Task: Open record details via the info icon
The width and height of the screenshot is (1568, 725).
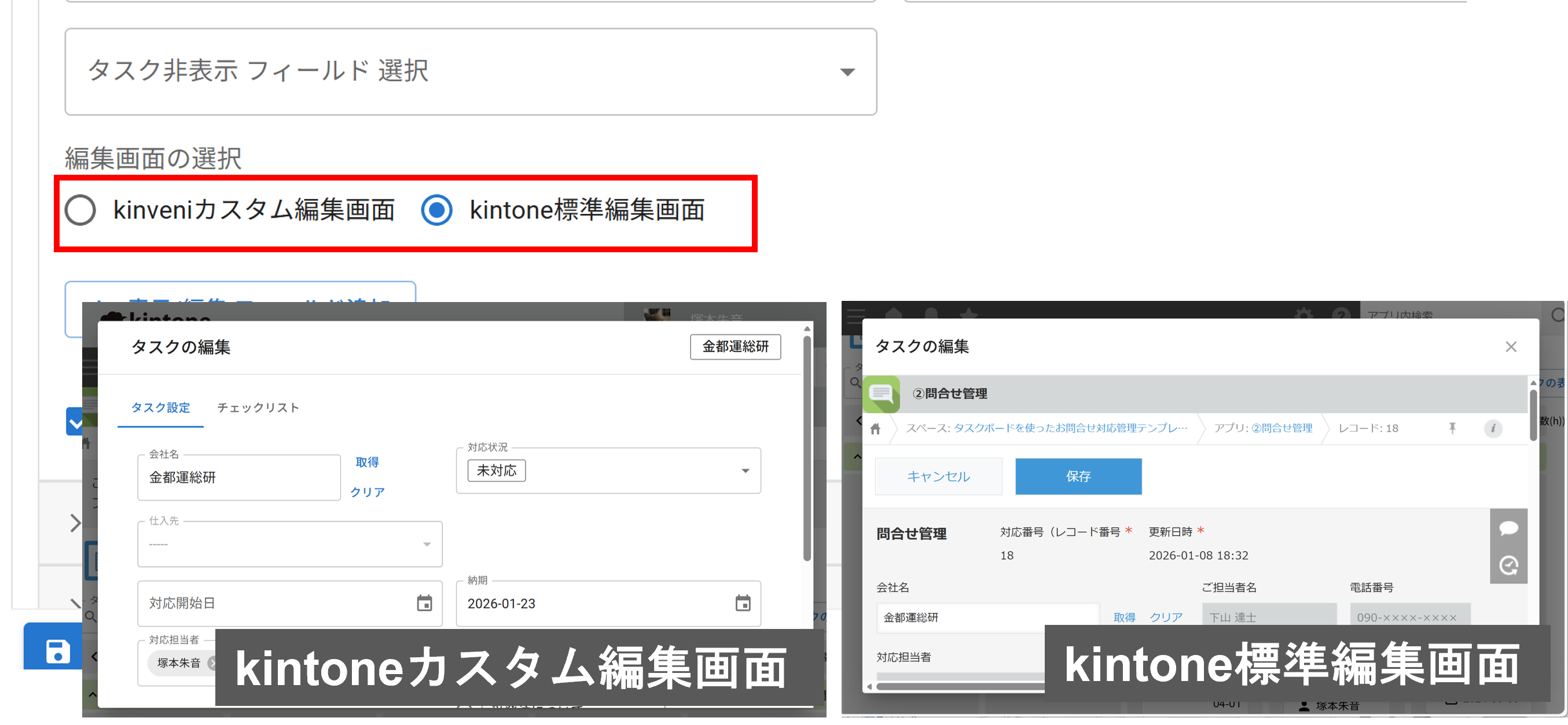Action: pyautogui.click(x=1493, y=428)
